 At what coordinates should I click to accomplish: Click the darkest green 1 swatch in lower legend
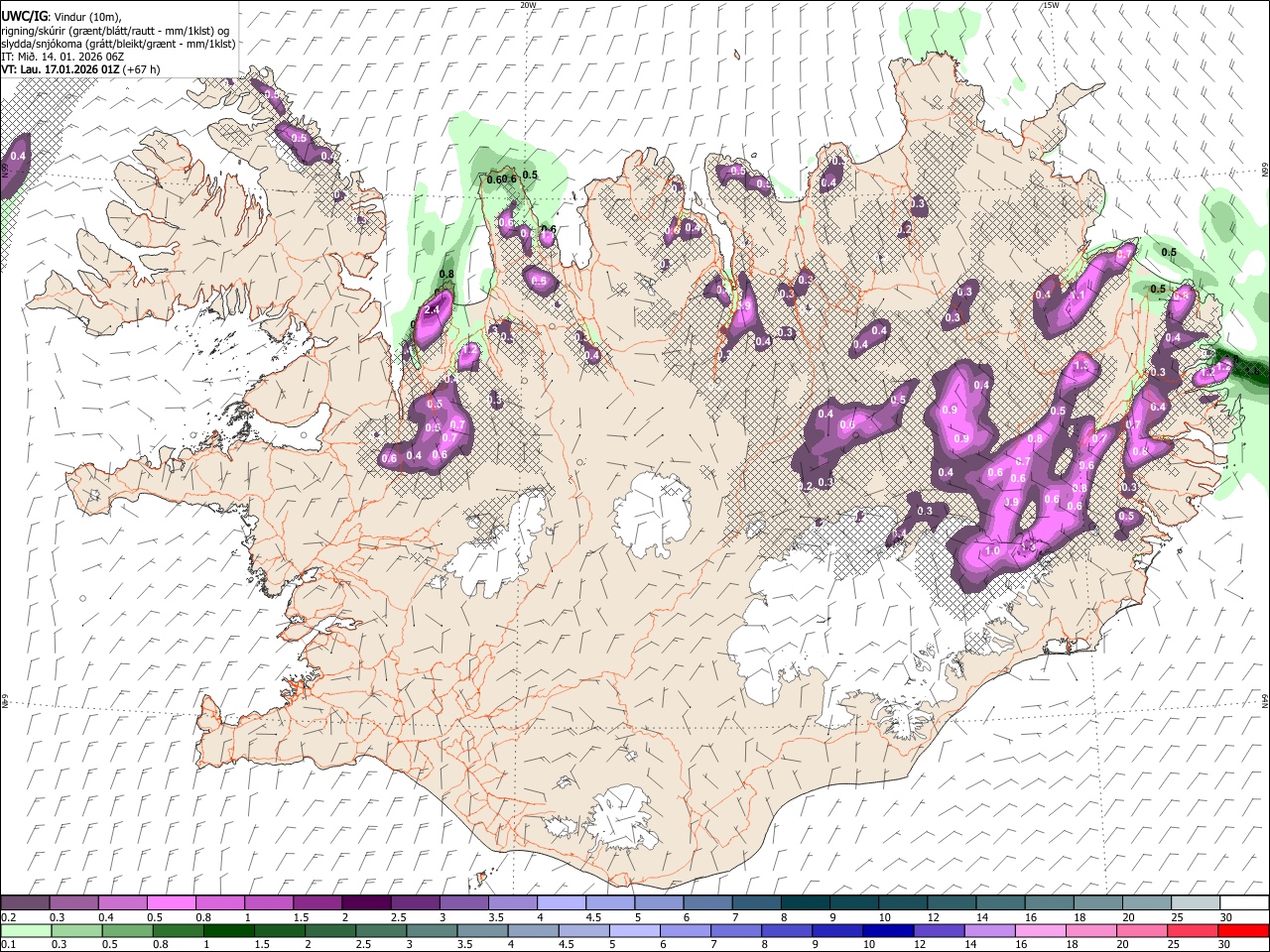(228, 931)
